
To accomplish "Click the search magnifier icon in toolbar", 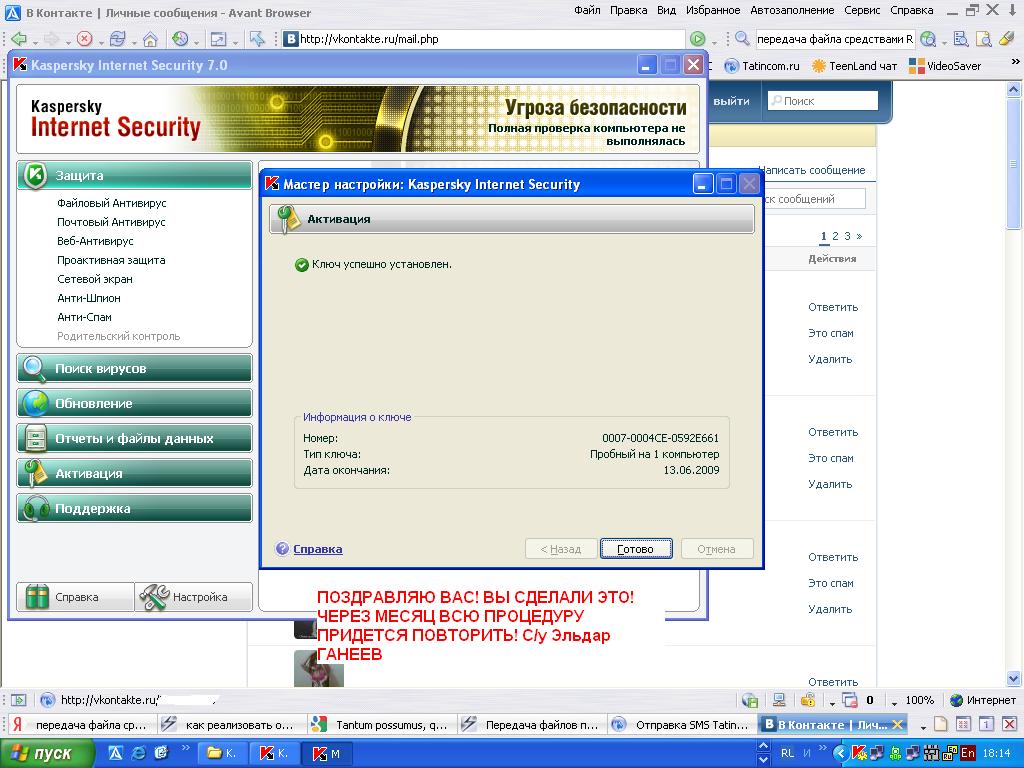I will point(742,39).
